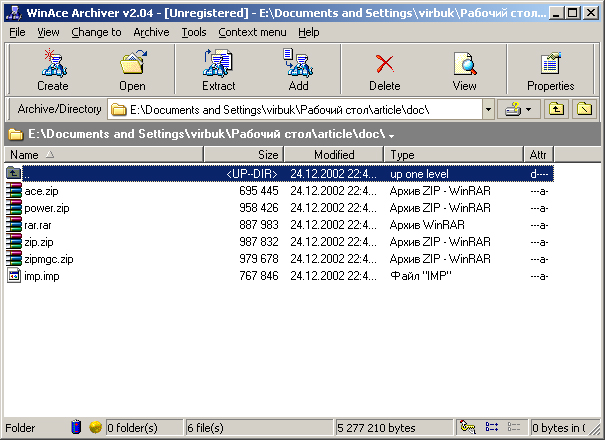
Task: Select the rar.rar file name
Action: [x=38, y=225]
